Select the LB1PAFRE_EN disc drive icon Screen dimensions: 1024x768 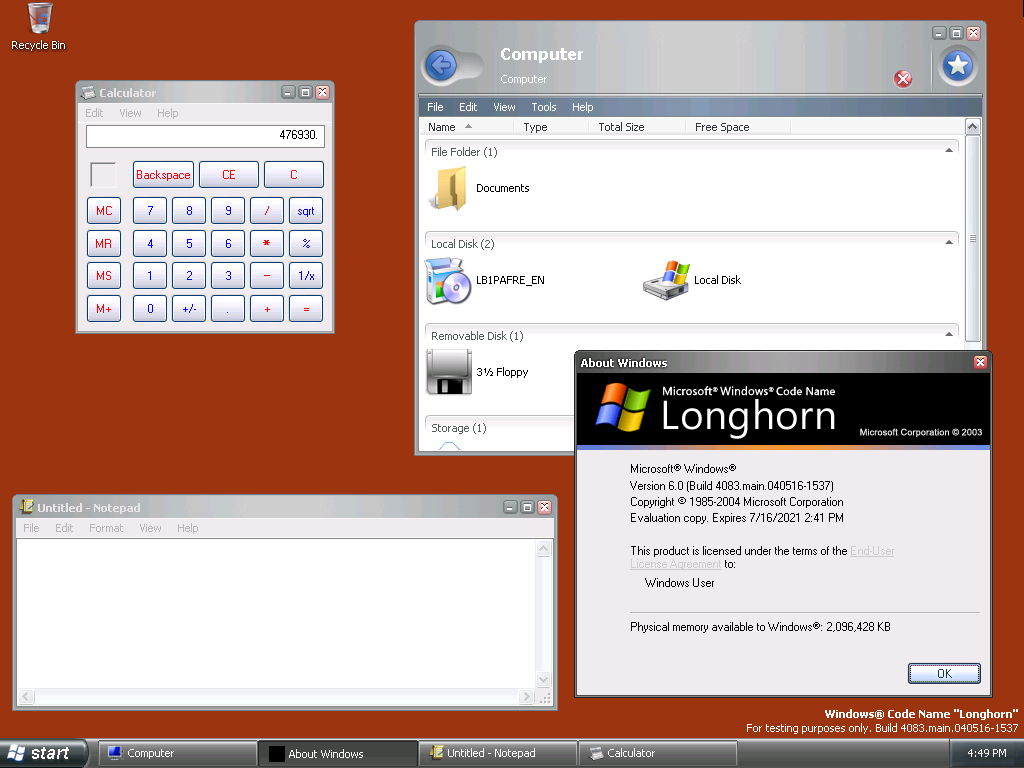(448, 280)
